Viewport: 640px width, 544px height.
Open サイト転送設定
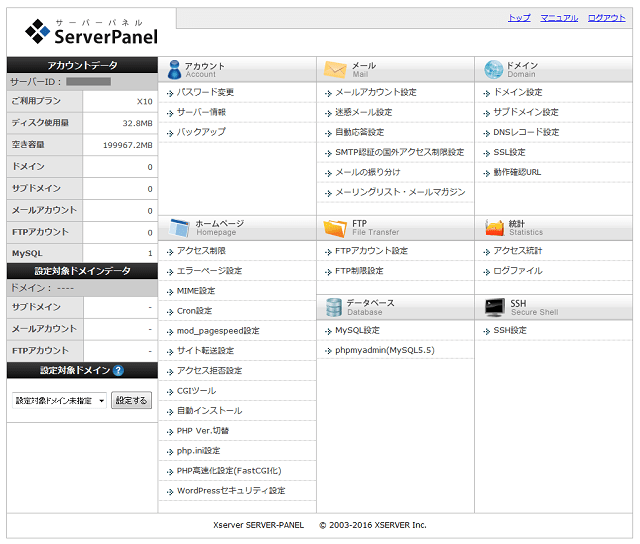click(x=205, y=351)
